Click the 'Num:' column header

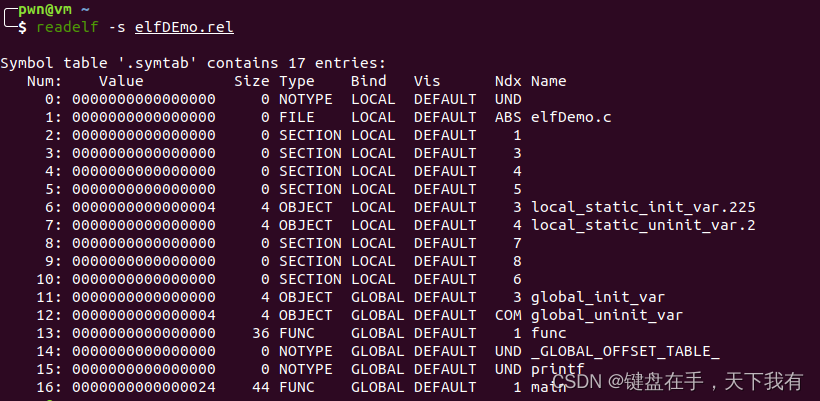click(44, 81)
